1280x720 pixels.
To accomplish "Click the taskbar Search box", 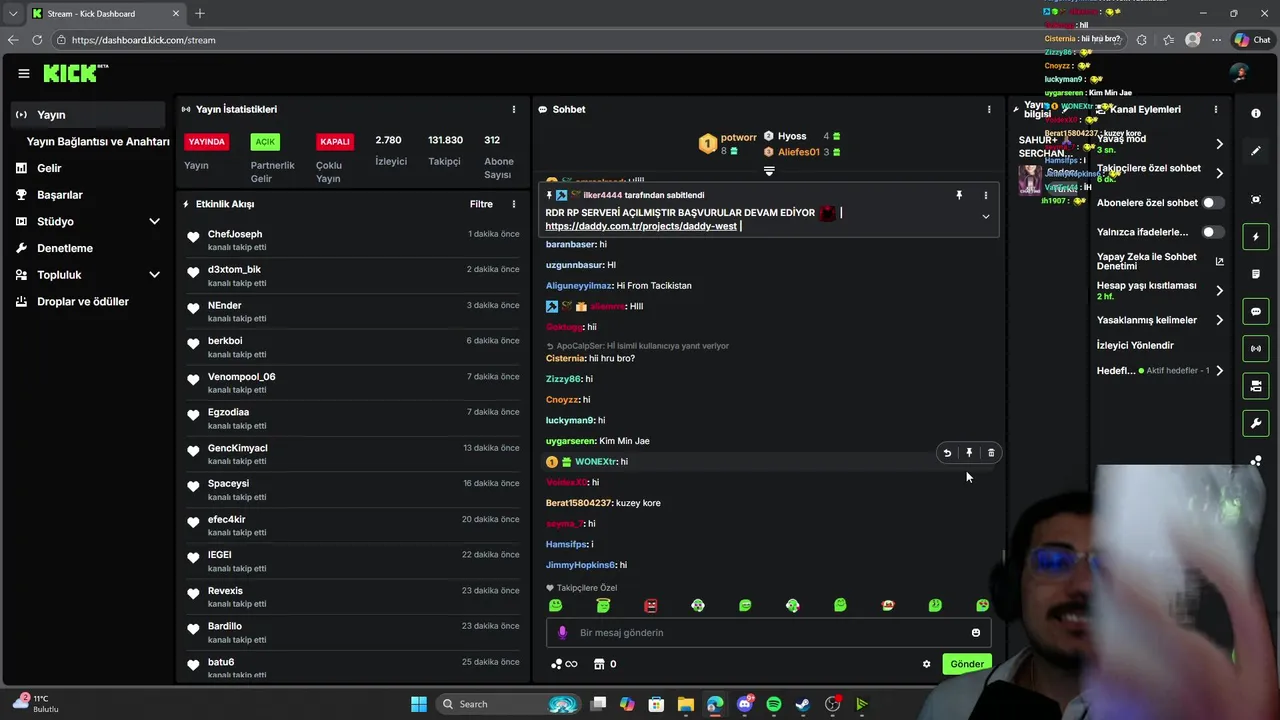I will (508, 704).
